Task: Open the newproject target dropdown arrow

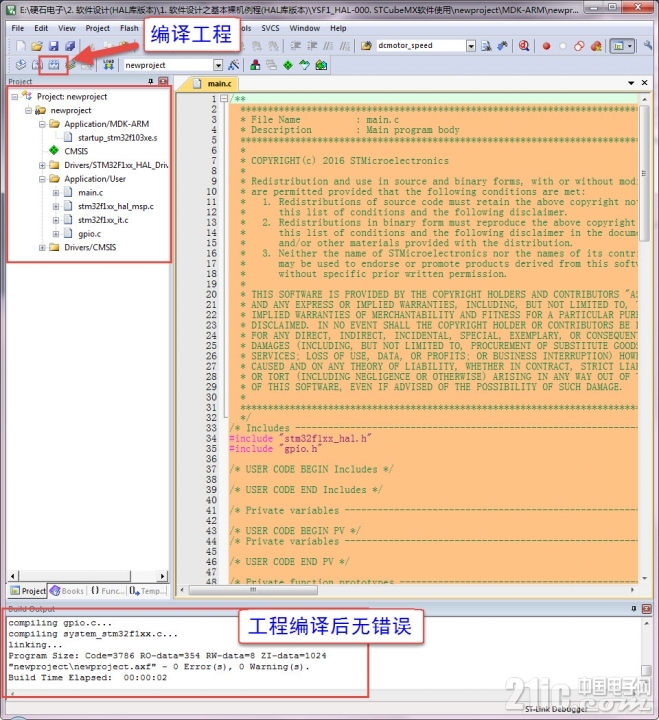Action: (218, 65)
